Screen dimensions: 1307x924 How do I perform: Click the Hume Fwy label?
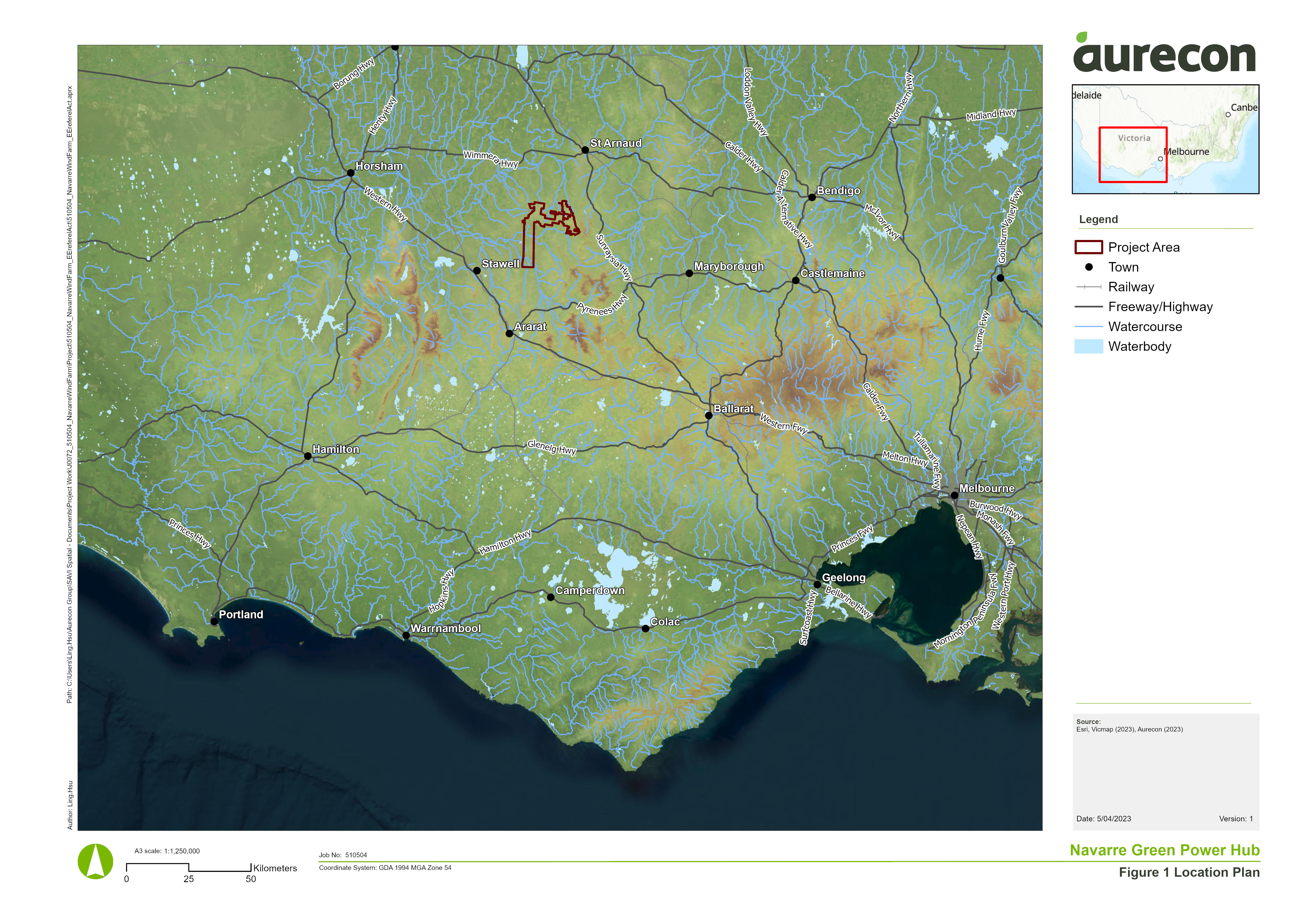click(981, 331)
